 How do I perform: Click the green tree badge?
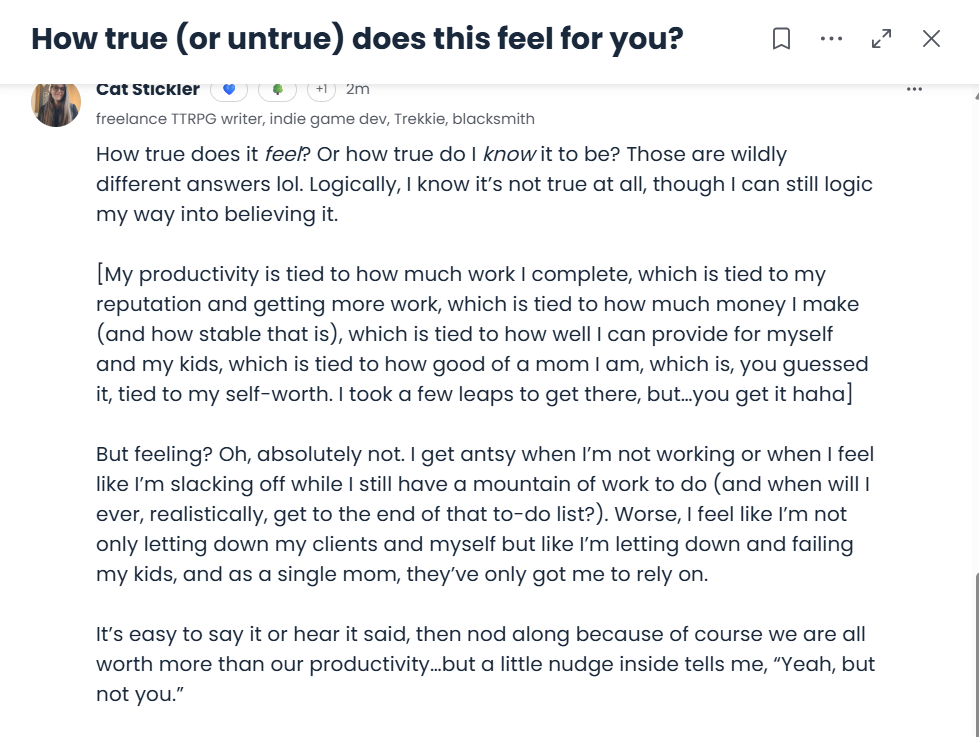click(x=278, y=90)
